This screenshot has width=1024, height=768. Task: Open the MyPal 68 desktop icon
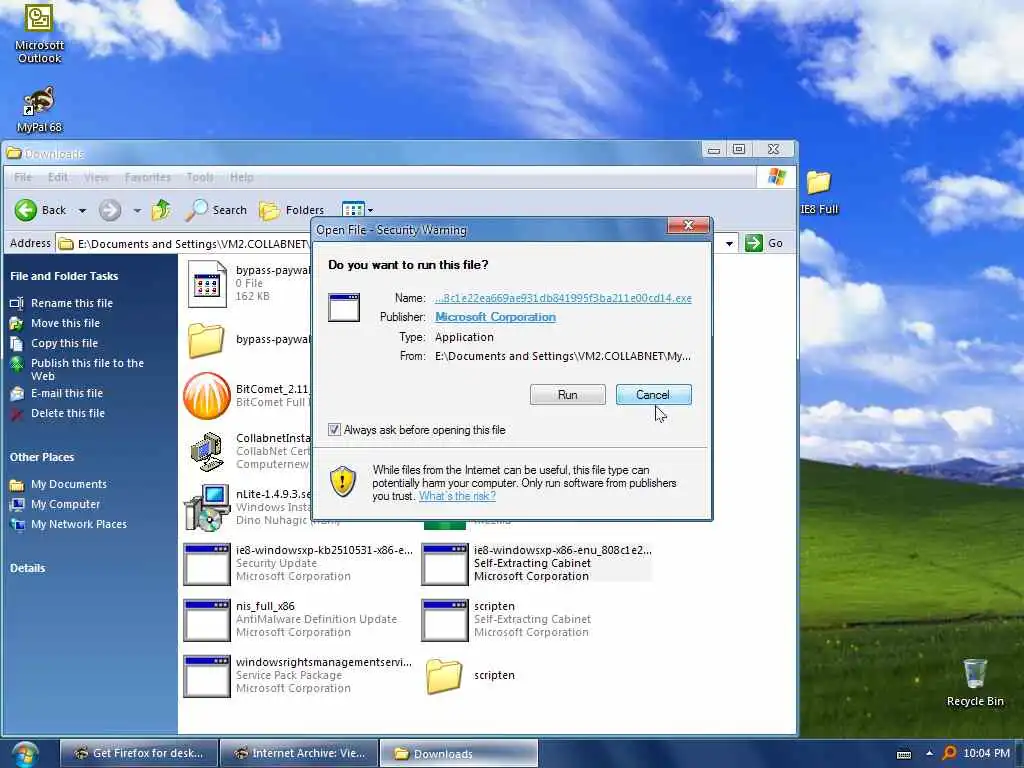point(39,108)
